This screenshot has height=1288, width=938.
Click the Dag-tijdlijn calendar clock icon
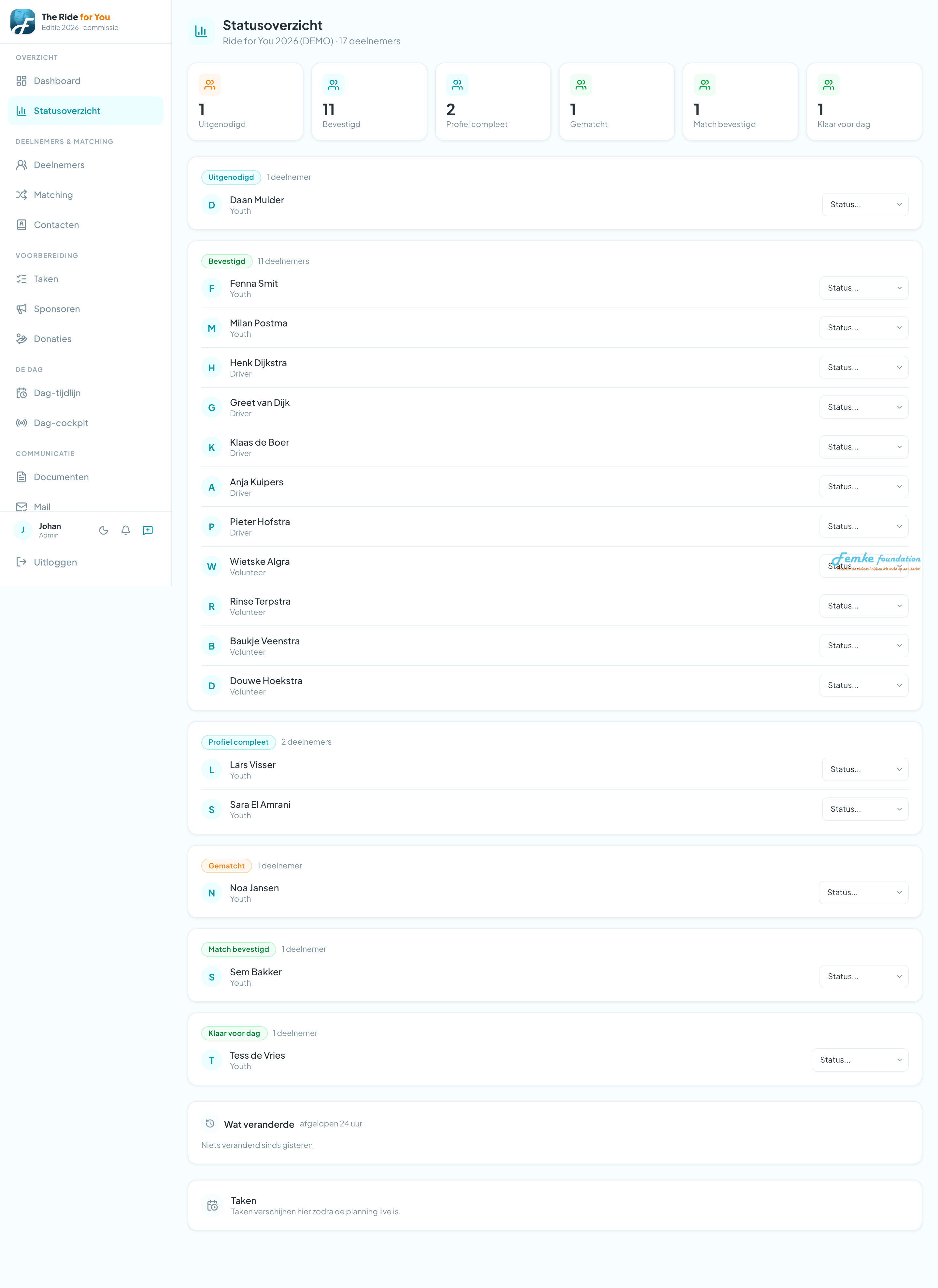point(21,393)
